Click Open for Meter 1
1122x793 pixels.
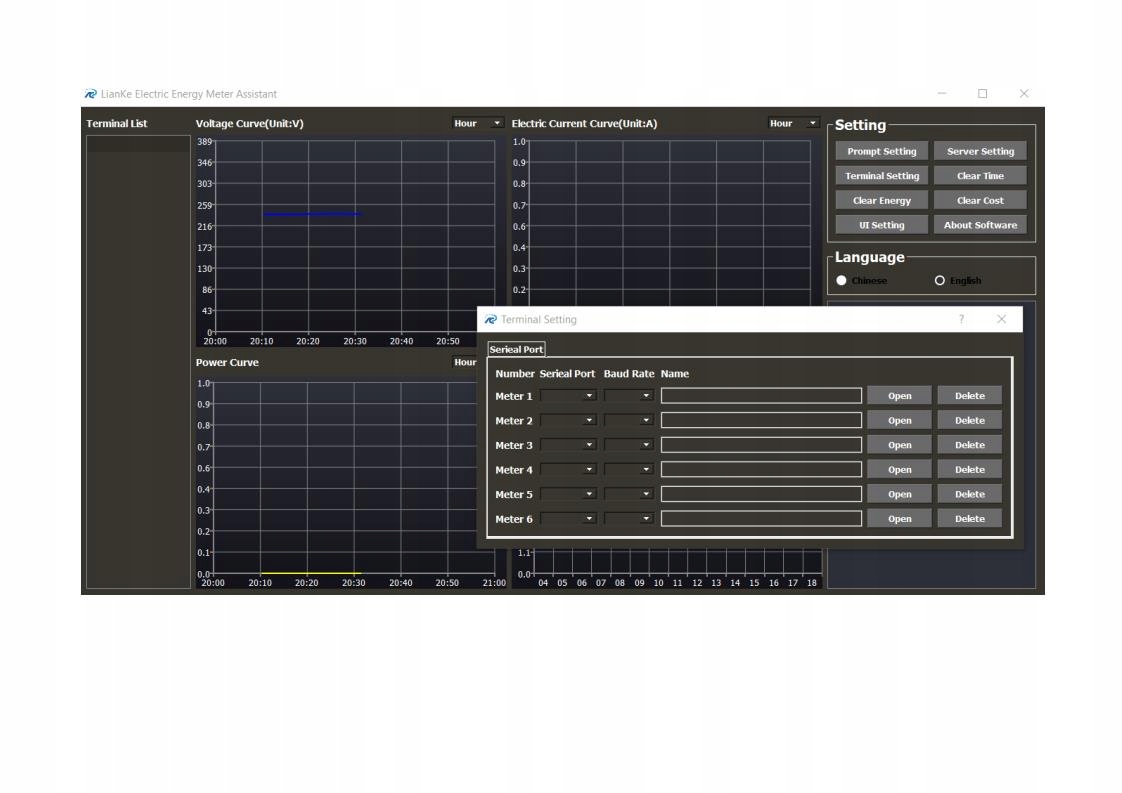click(899, 396)
